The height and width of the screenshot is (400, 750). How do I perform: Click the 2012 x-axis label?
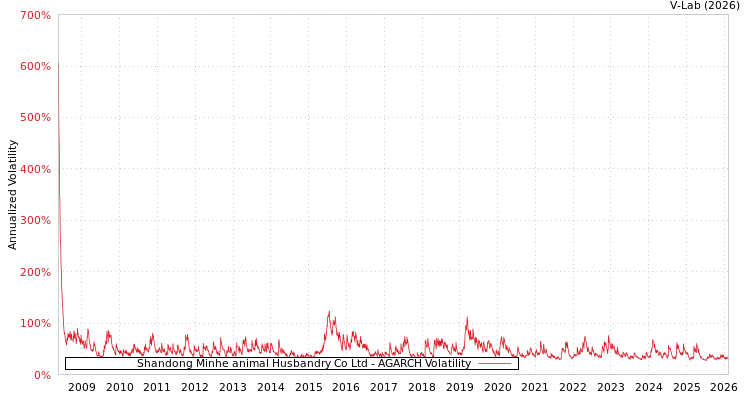click(195, 387)
